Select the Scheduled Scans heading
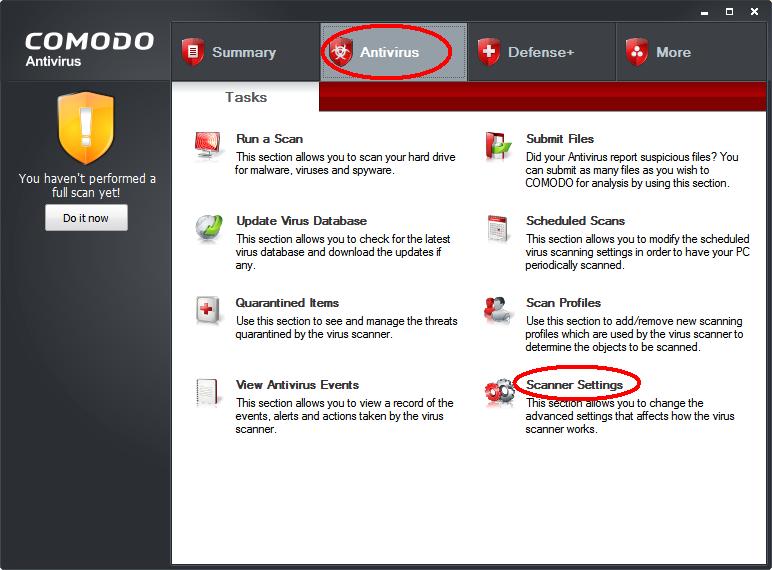 click(575, 221)
